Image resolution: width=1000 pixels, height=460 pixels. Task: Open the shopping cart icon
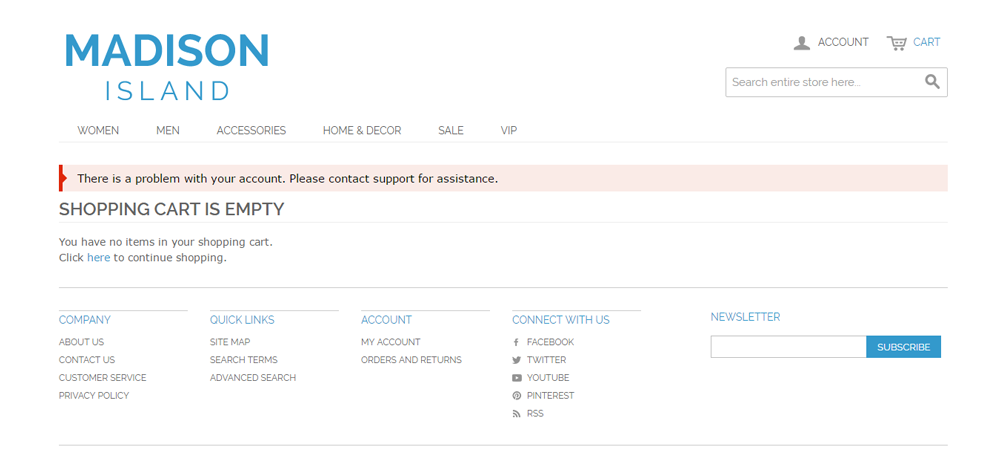[897, 43]
